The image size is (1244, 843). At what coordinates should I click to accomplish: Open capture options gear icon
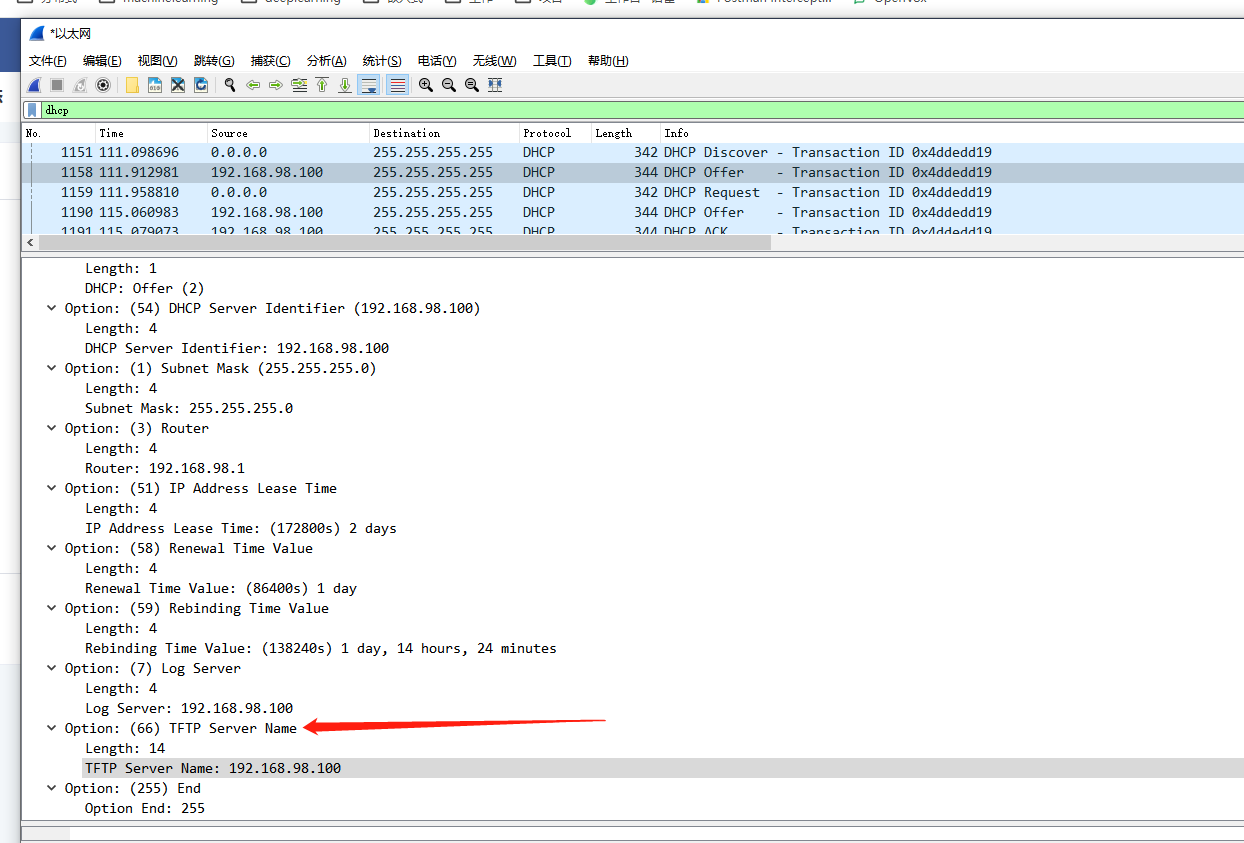pos(102,85)
